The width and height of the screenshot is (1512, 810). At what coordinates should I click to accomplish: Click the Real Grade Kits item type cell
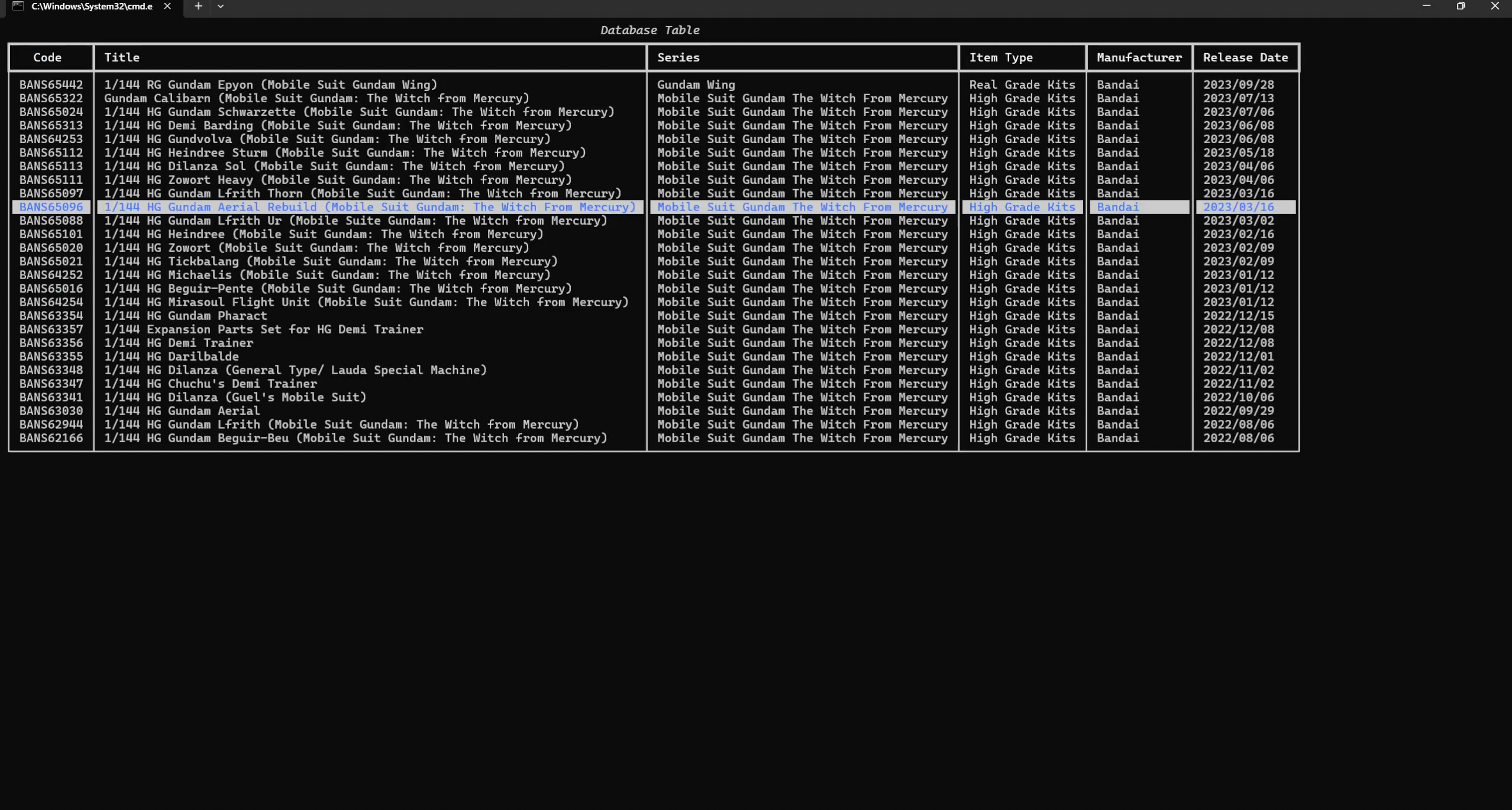click(1022, 85)
